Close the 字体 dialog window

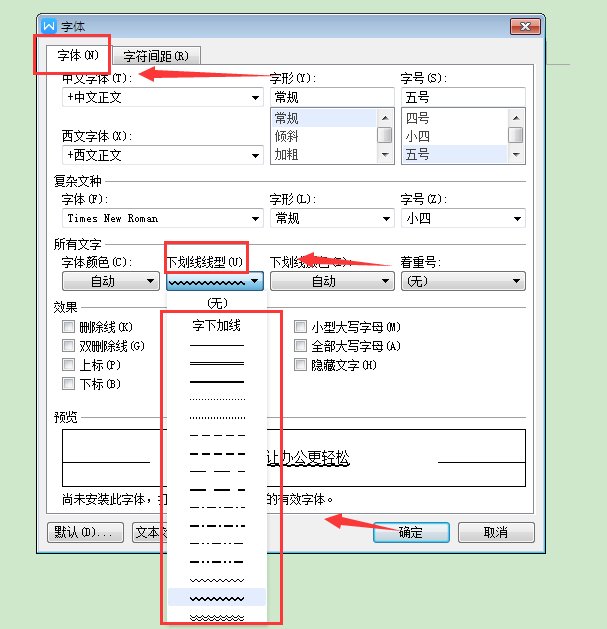point(525,26)
